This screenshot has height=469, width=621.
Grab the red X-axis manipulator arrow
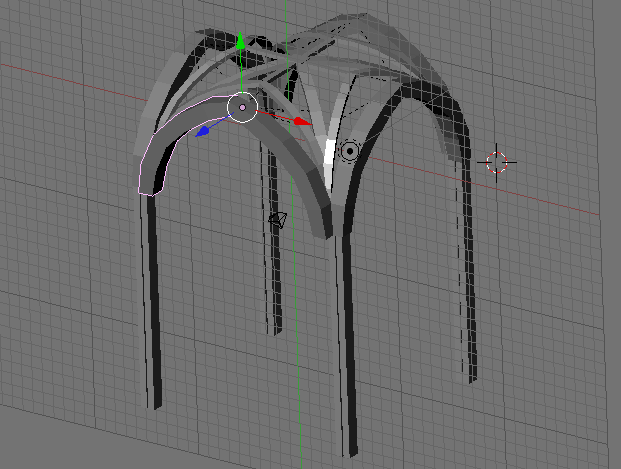click(x=303, y=121)
